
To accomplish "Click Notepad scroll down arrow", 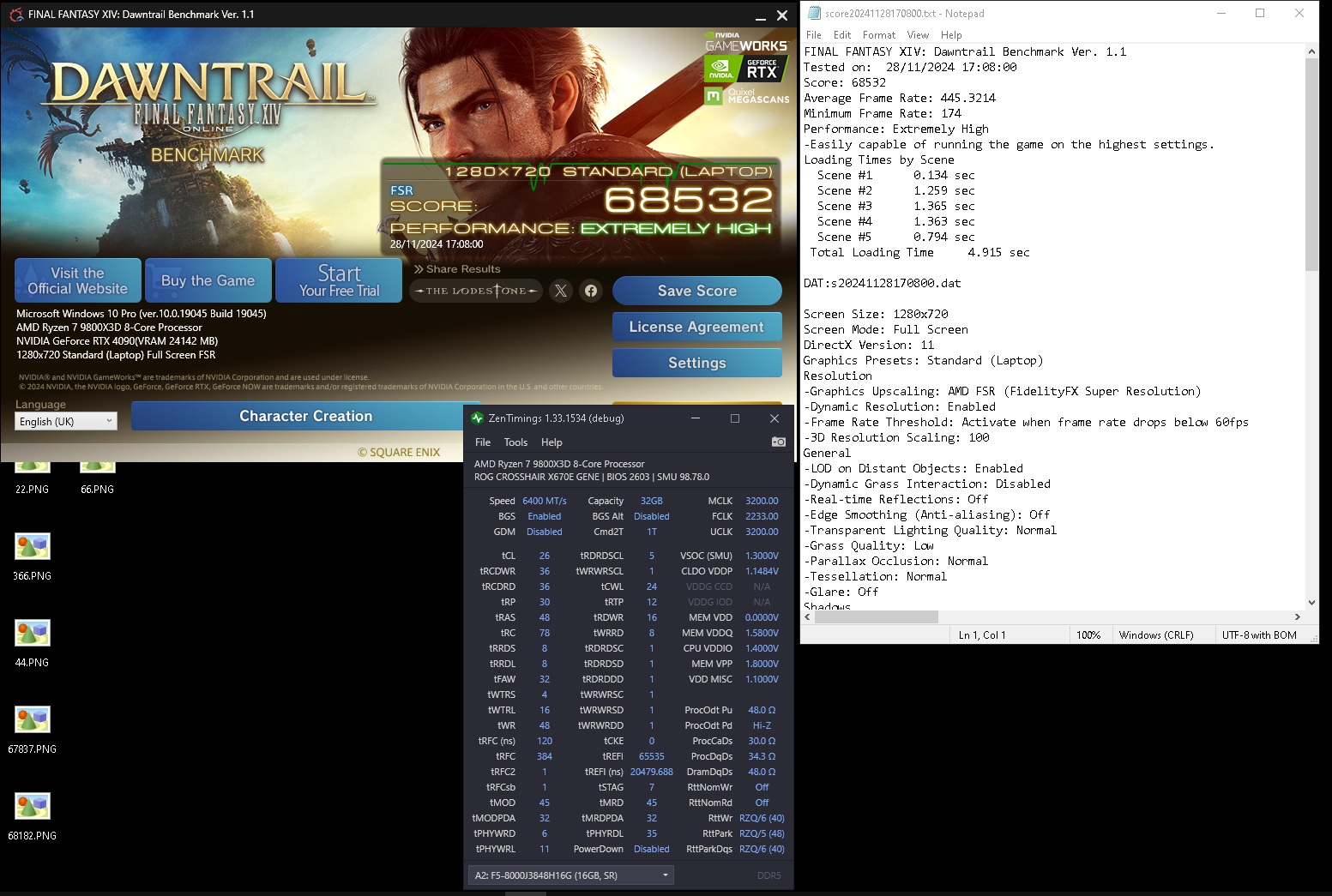I will [1311, 603].
